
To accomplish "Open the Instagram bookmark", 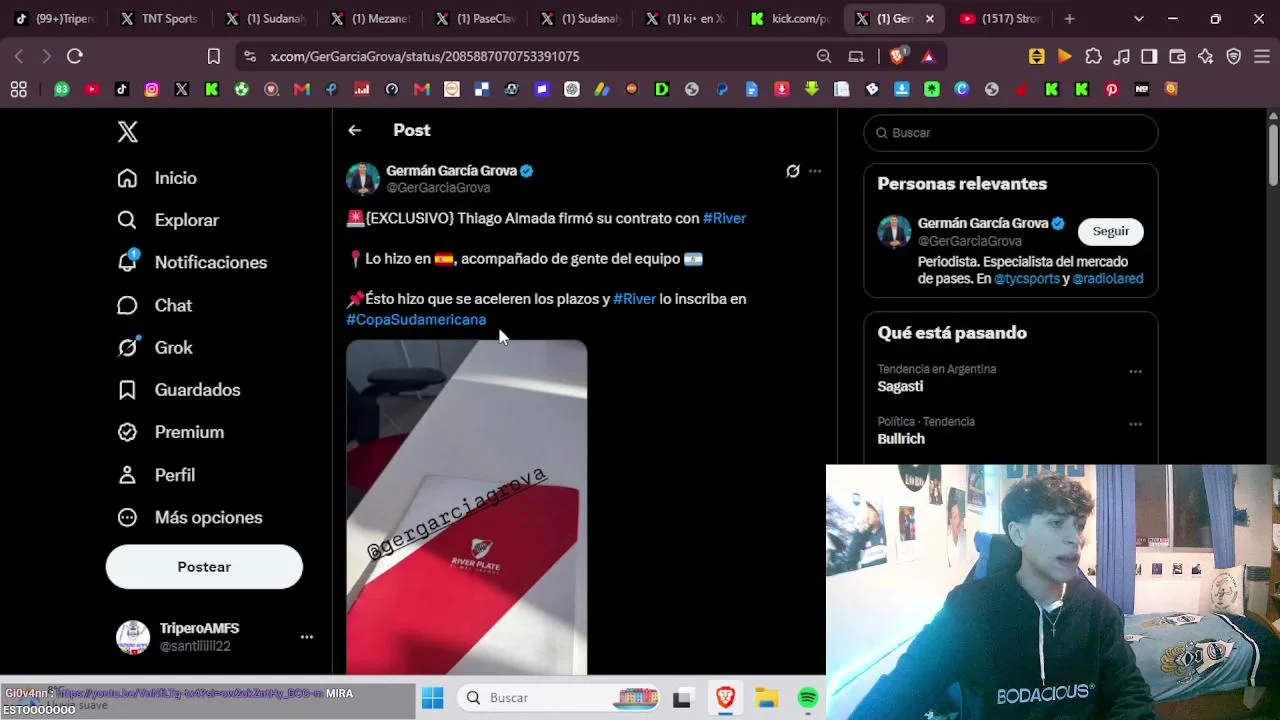I will pyautogui.click(x=152, y=90).
